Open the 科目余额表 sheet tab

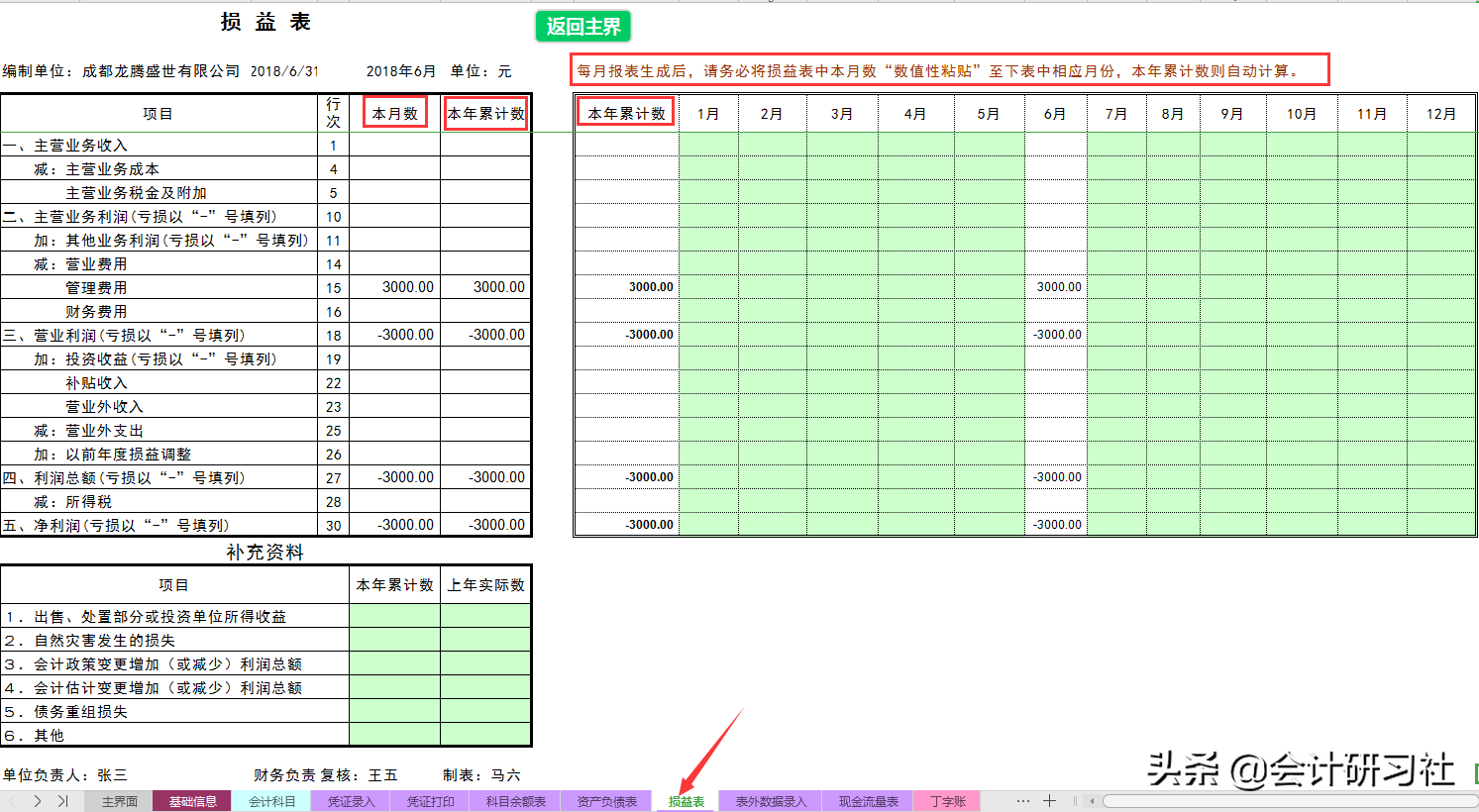(x=516, y=802)
